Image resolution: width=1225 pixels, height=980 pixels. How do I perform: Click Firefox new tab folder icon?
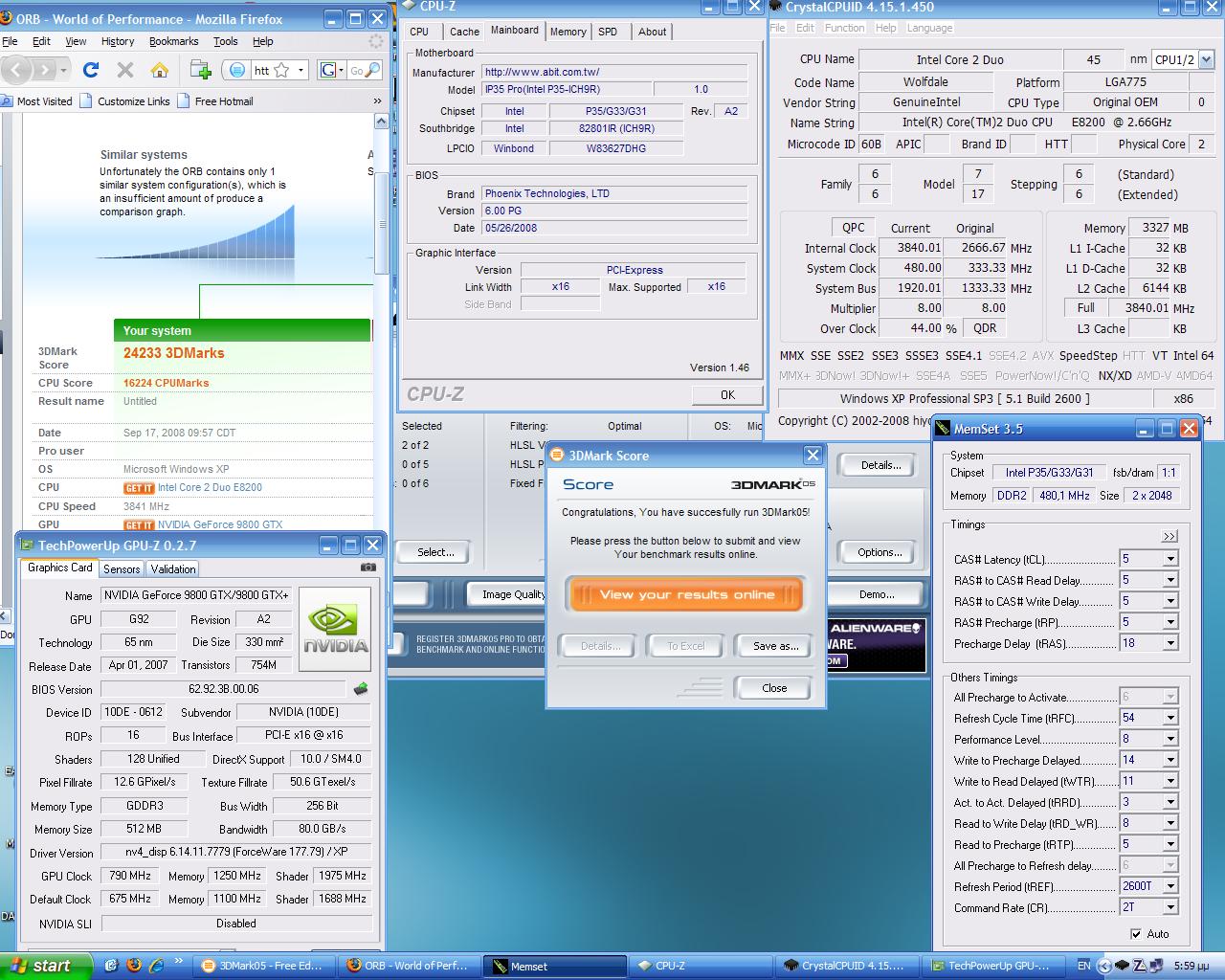pos(200,70)
